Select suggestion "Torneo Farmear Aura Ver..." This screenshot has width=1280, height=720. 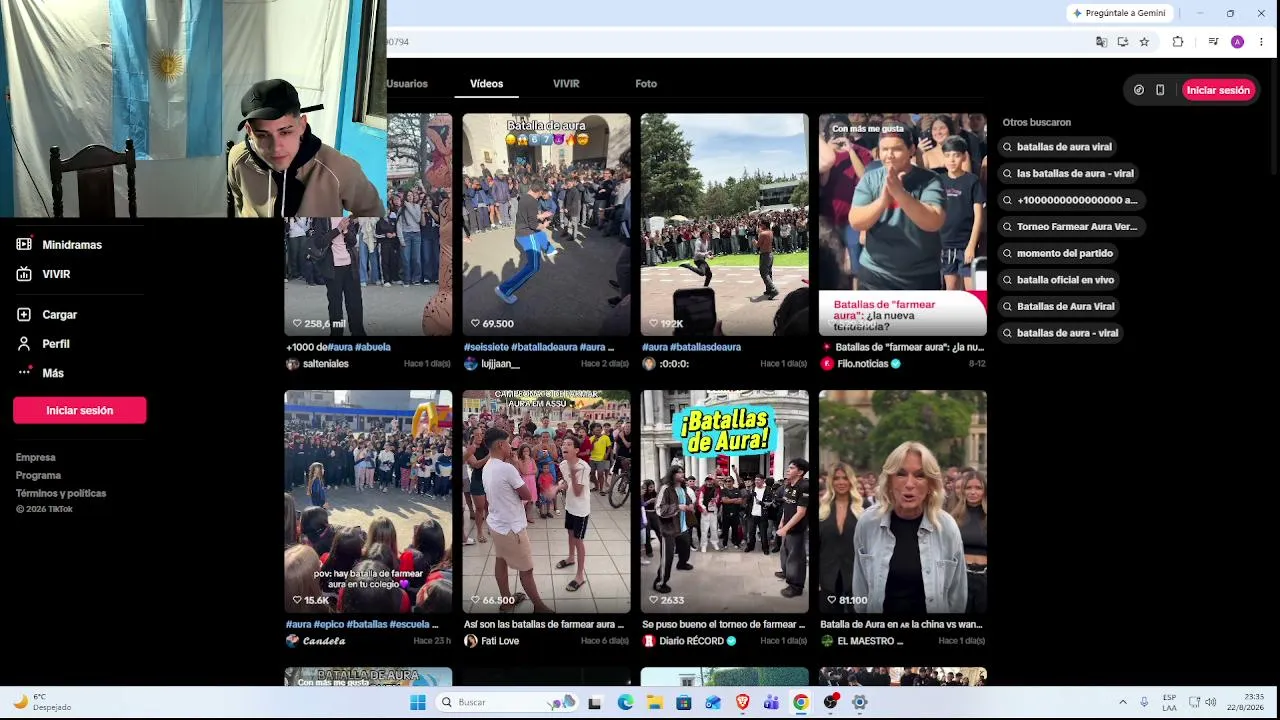pos(1071,227)
